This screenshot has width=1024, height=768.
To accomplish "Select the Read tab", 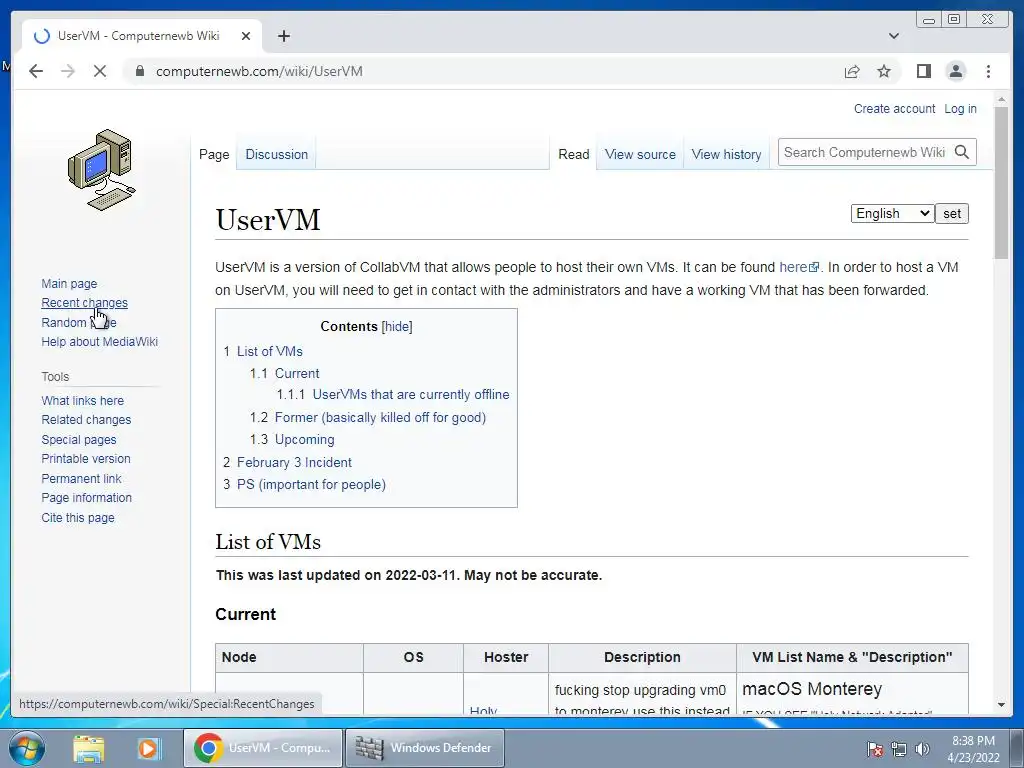I will coord(573,155).
